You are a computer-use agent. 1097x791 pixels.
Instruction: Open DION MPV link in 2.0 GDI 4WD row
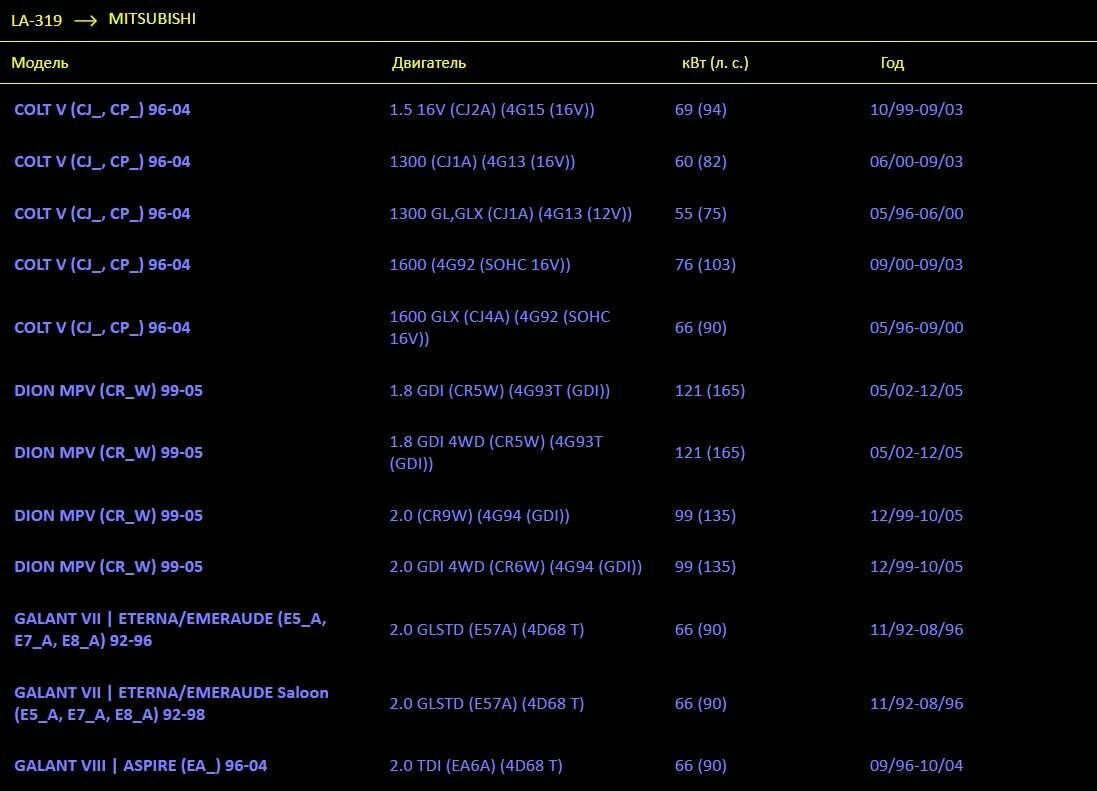pos(108,566)
